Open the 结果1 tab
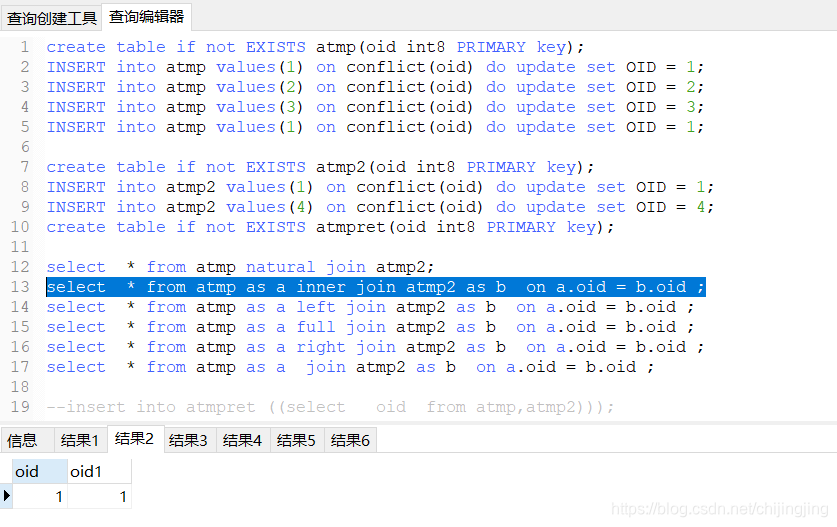 coord(80,441)
